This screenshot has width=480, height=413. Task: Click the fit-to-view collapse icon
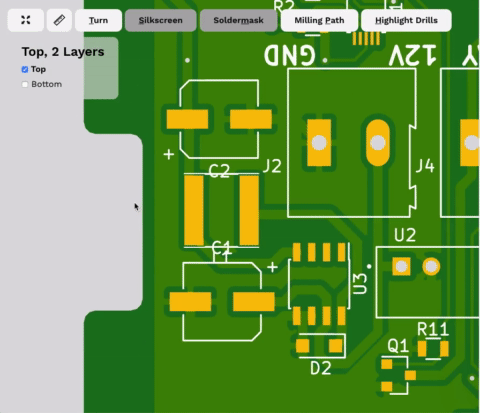[26, 20]
